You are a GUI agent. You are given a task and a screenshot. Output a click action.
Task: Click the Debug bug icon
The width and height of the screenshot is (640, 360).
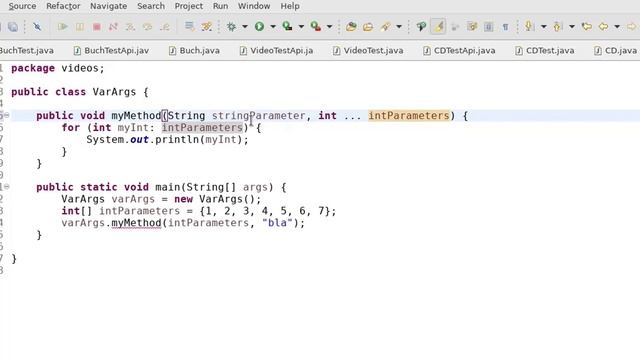(231, 27)
